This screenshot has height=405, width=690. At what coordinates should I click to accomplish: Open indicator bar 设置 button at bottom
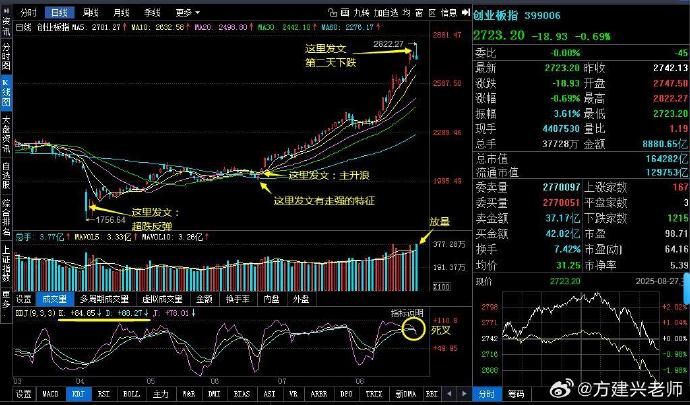click(x=24, y=394)
